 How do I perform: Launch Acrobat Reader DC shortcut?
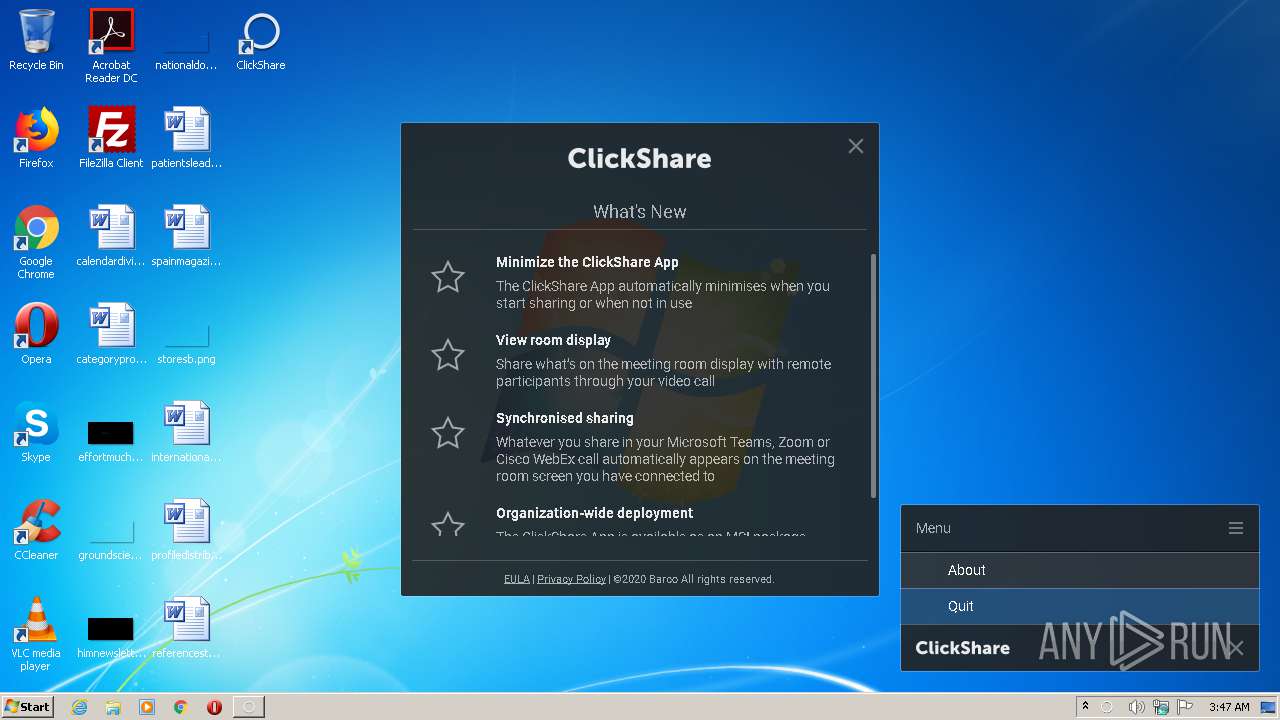tap(111, 46)
